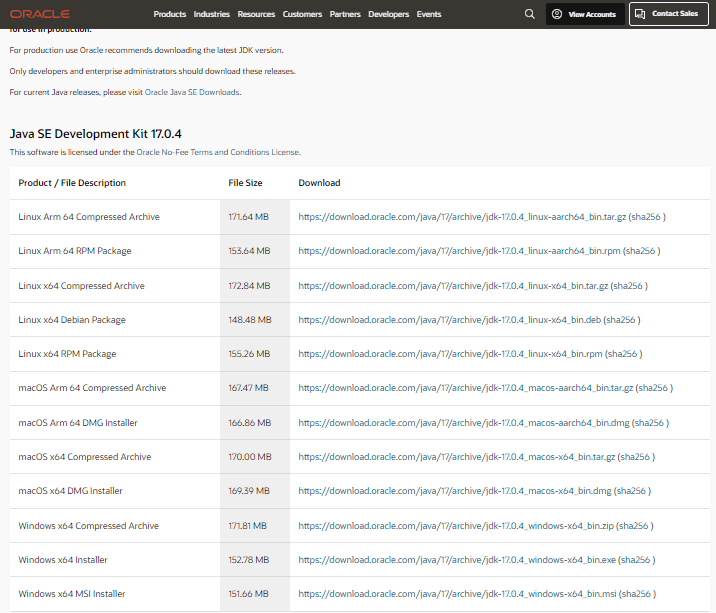
Task: Open the Developers menu
Action: [389, 14]
